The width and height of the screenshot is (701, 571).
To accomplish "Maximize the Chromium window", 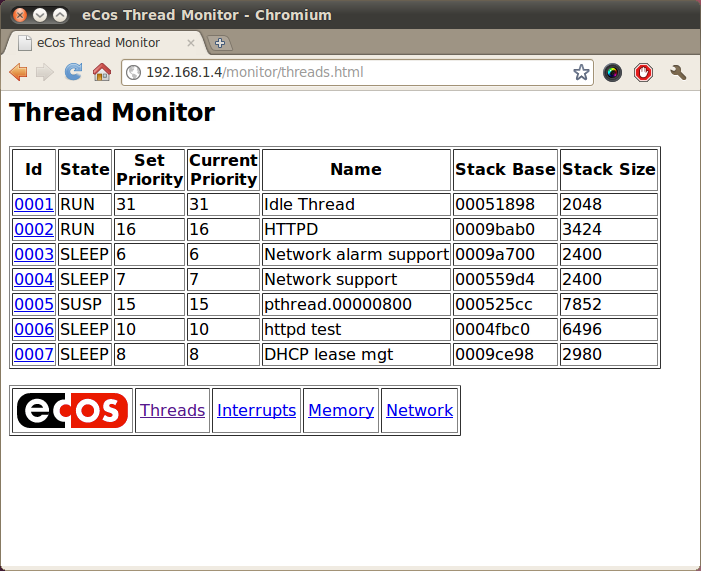I will tap(60, 15).
